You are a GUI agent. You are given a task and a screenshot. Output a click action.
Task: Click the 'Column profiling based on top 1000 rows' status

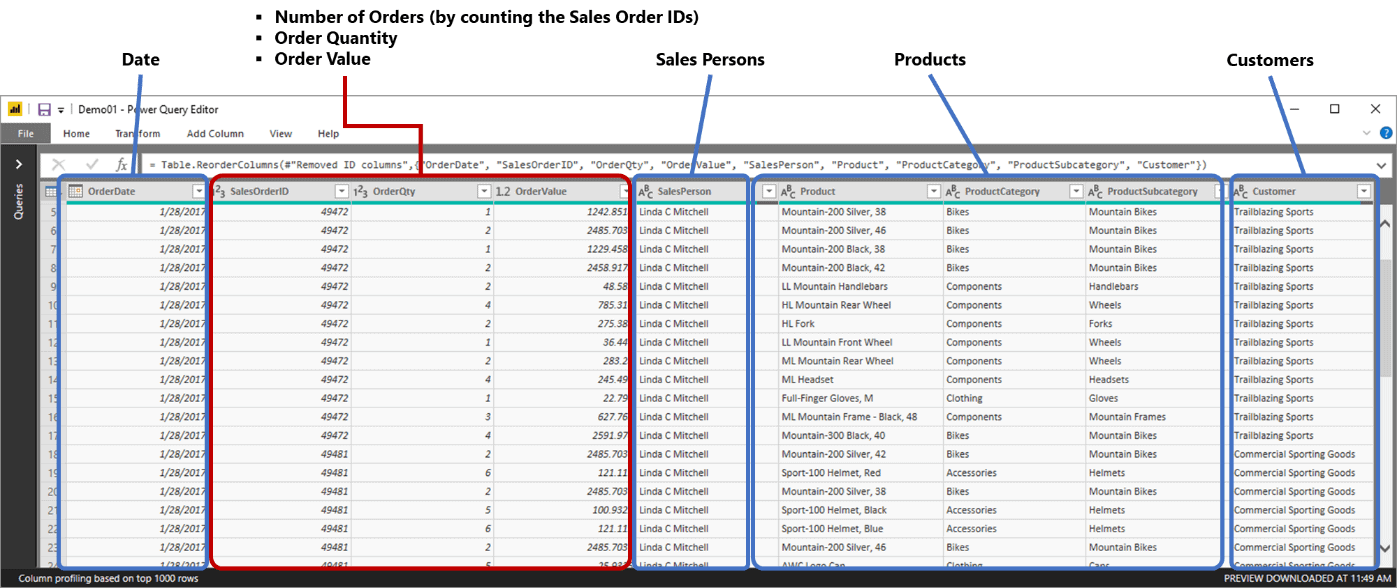108,578
